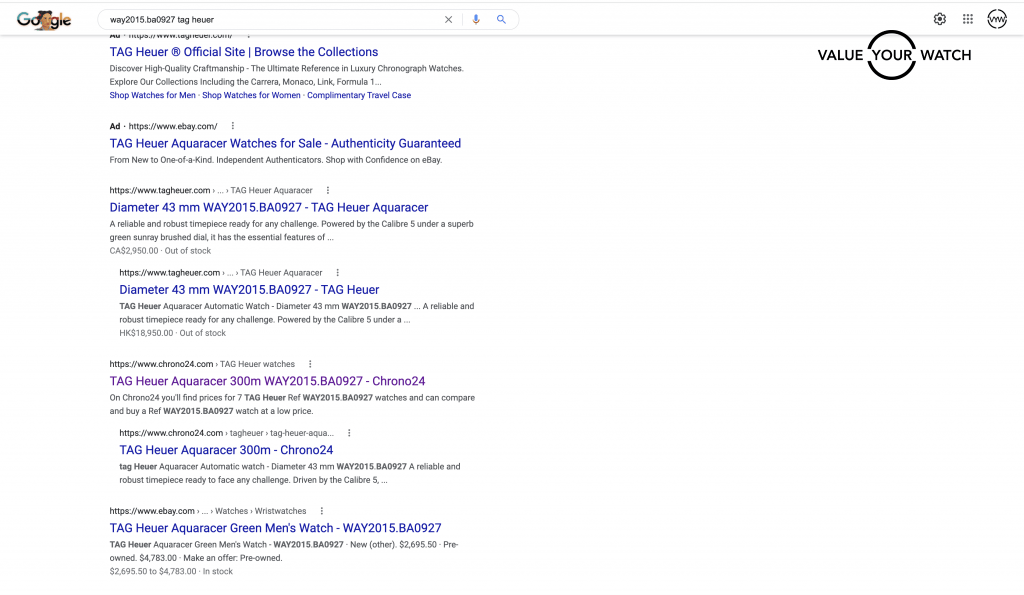
Task: Open Complimentary Travel Case sitelink
Action: coord(359,95)
